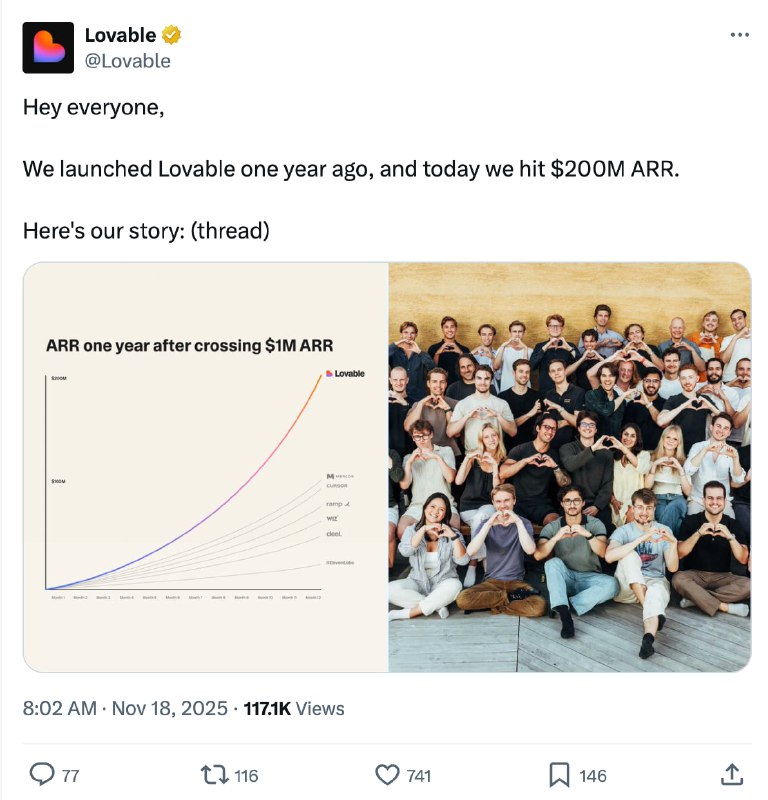Click the share upload icon

[x=731, y=775]
